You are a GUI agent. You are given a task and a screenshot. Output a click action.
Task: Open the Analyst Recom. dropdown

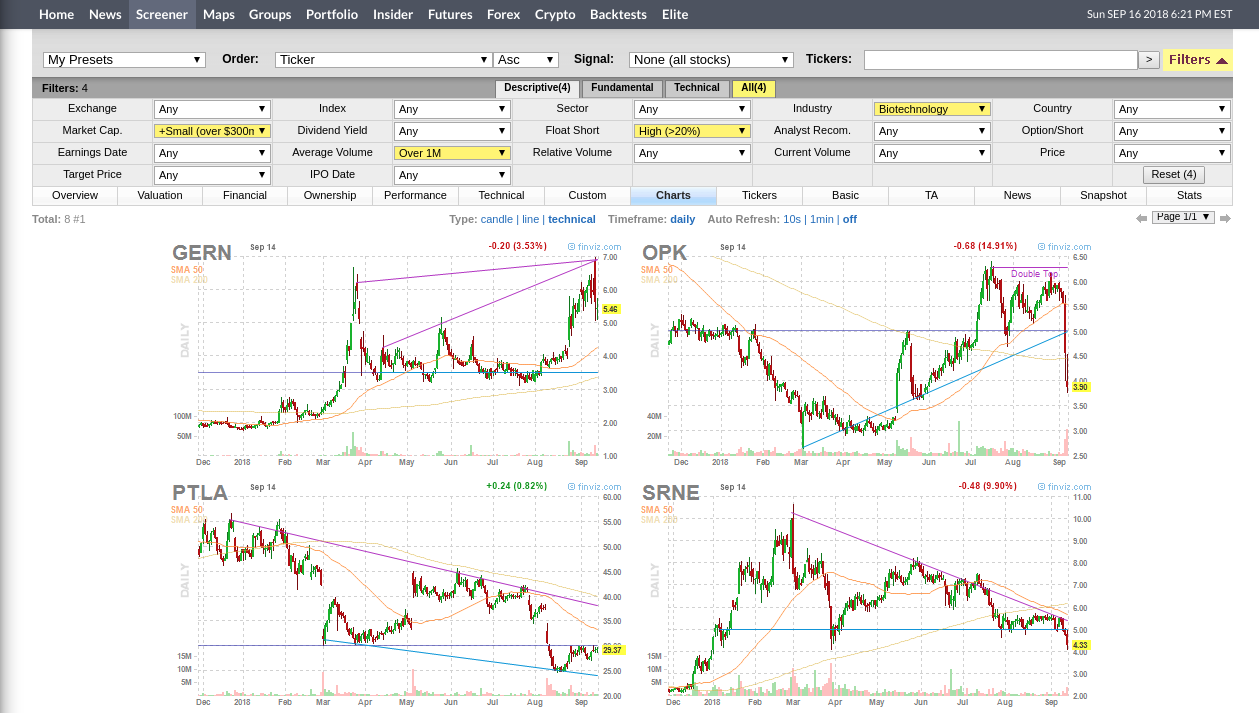[x=932, y=131]
